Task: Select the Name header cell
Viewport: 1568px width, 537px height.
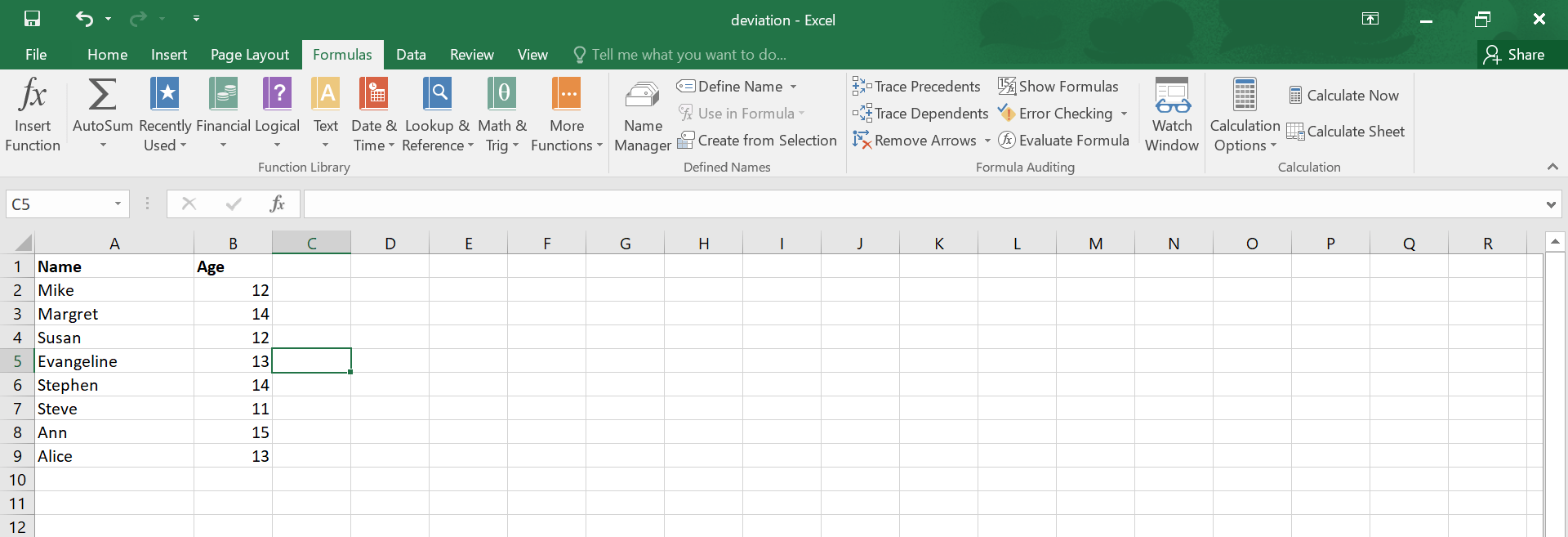Action: click(114, 266)
